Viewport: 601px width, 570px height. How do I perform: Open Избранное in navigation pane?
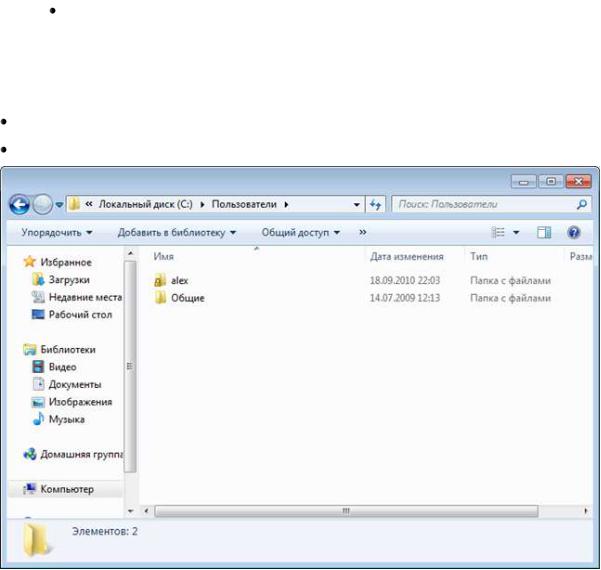tap(66, 262)
